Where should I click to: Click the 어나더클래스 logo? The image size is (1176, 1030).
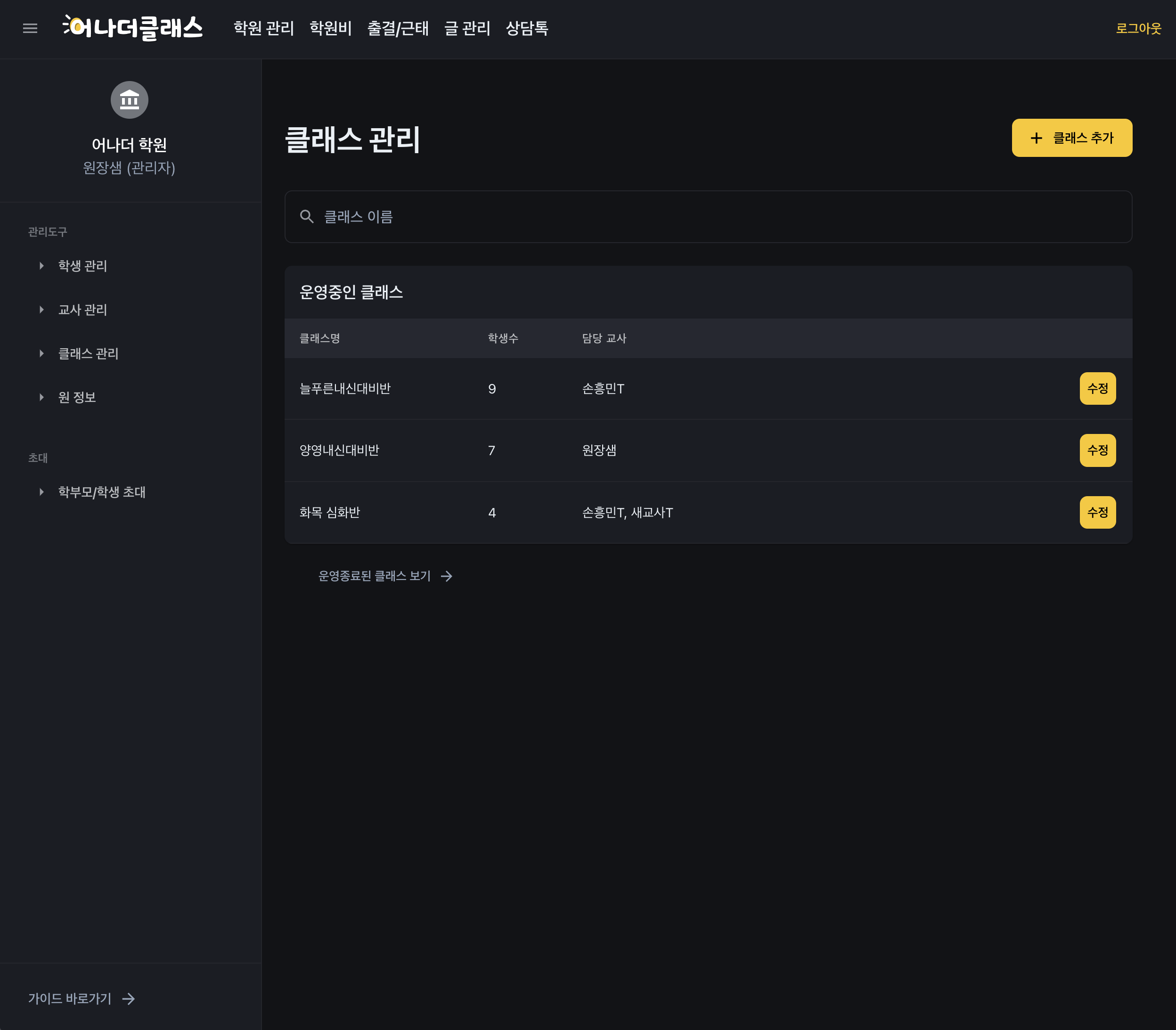[x=133, y=28]
